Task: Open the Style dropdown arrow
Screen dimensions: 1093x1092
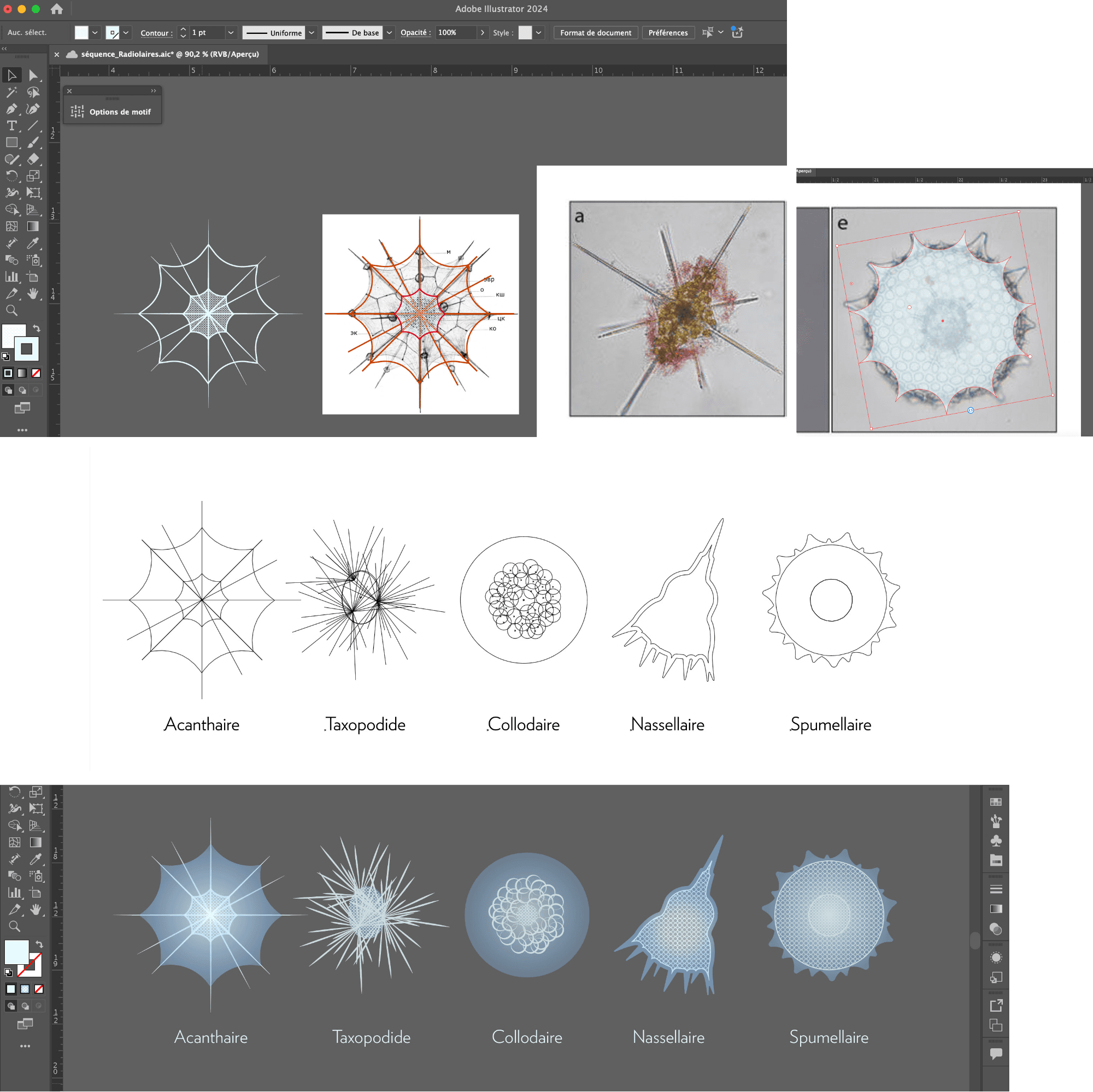Action: 539,33
